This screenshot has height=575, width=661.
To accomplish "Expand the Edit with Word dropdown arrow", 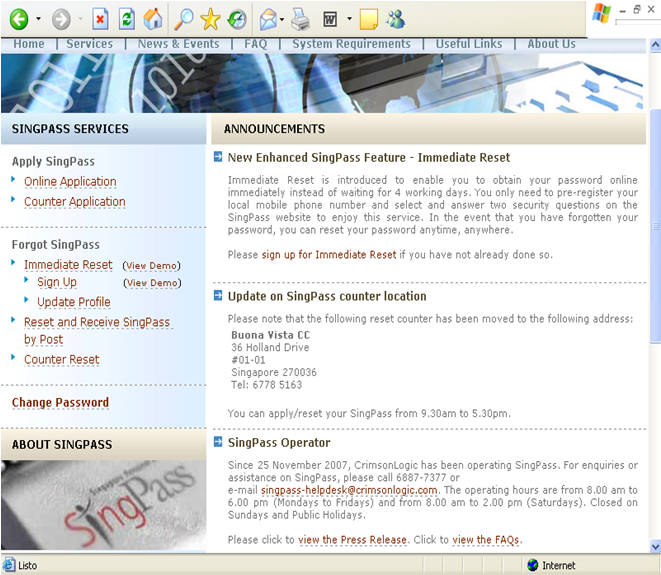I will [349, 19].
